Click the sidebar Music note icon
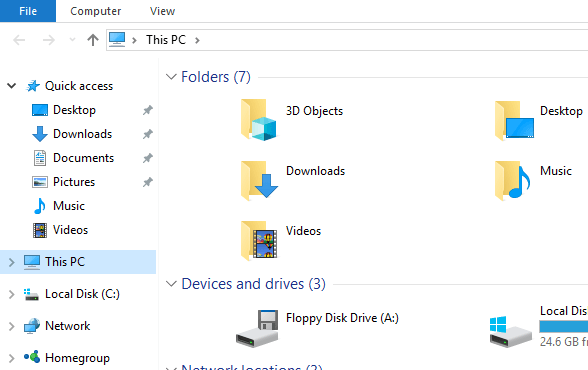 tap(40, 206)
